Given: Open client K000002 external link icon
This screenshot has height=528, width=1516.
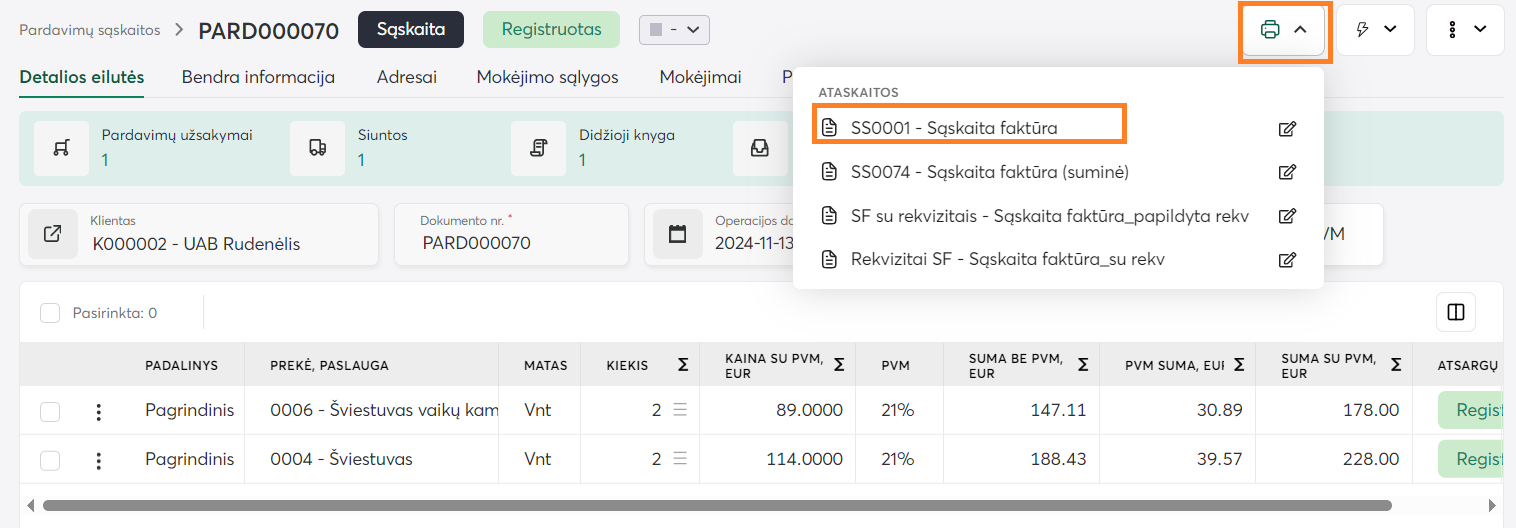Looking at the screenshot, I should [53, 235].
